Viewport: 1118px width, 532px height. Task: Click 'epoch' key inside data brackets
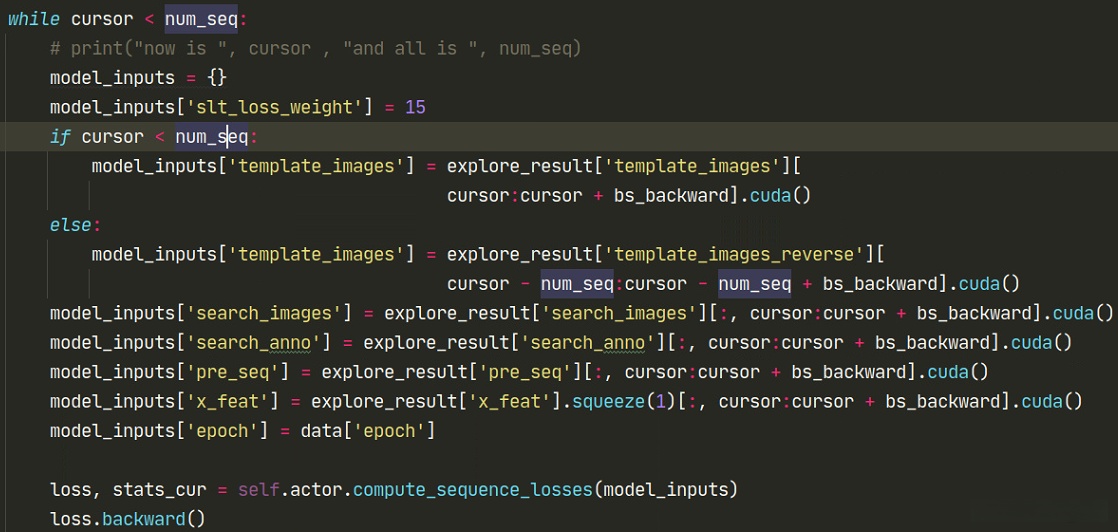click(x=389, y=431)
